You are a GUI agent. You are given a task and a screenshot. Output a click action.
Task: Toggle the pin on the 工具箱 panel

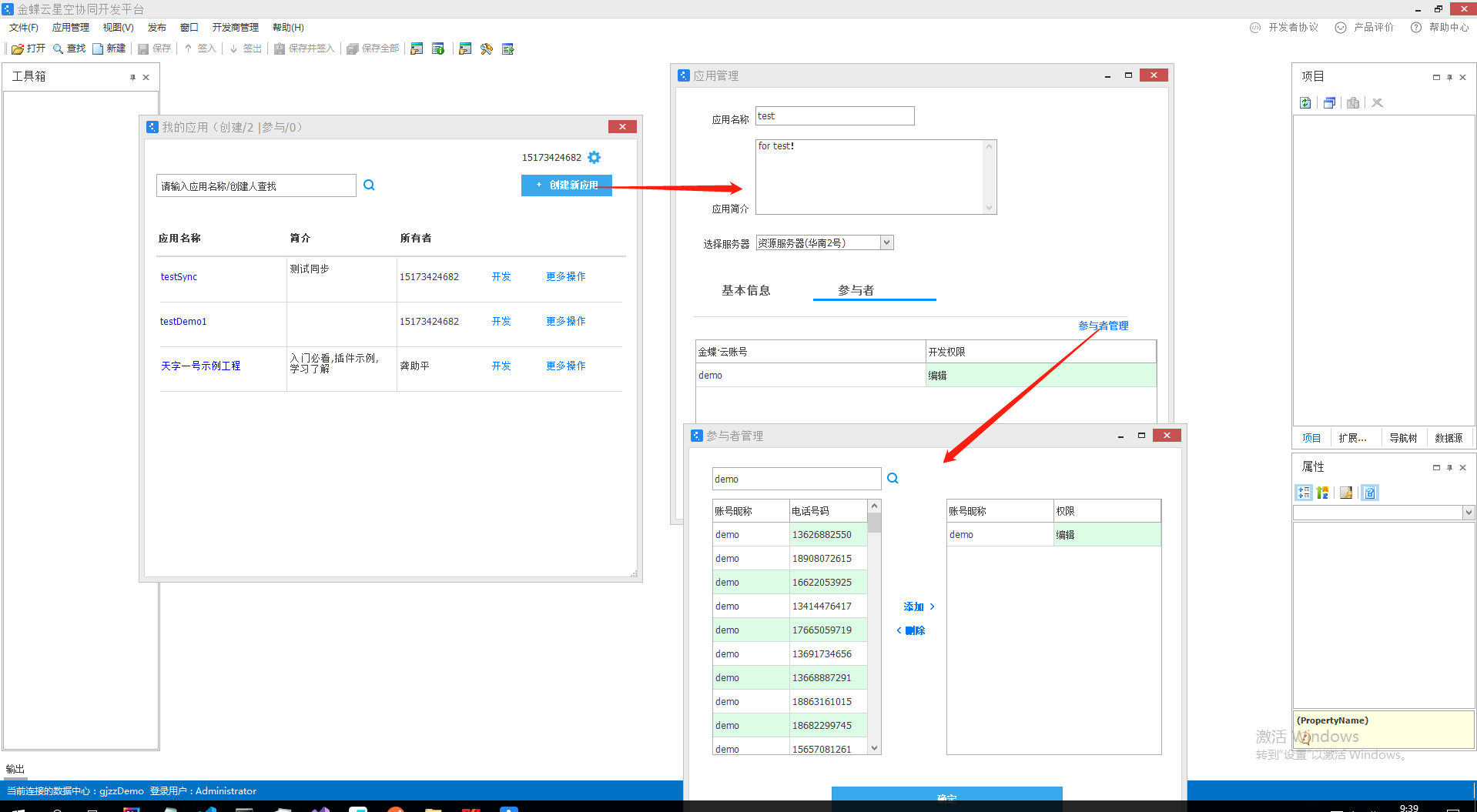tap(132, 77)
